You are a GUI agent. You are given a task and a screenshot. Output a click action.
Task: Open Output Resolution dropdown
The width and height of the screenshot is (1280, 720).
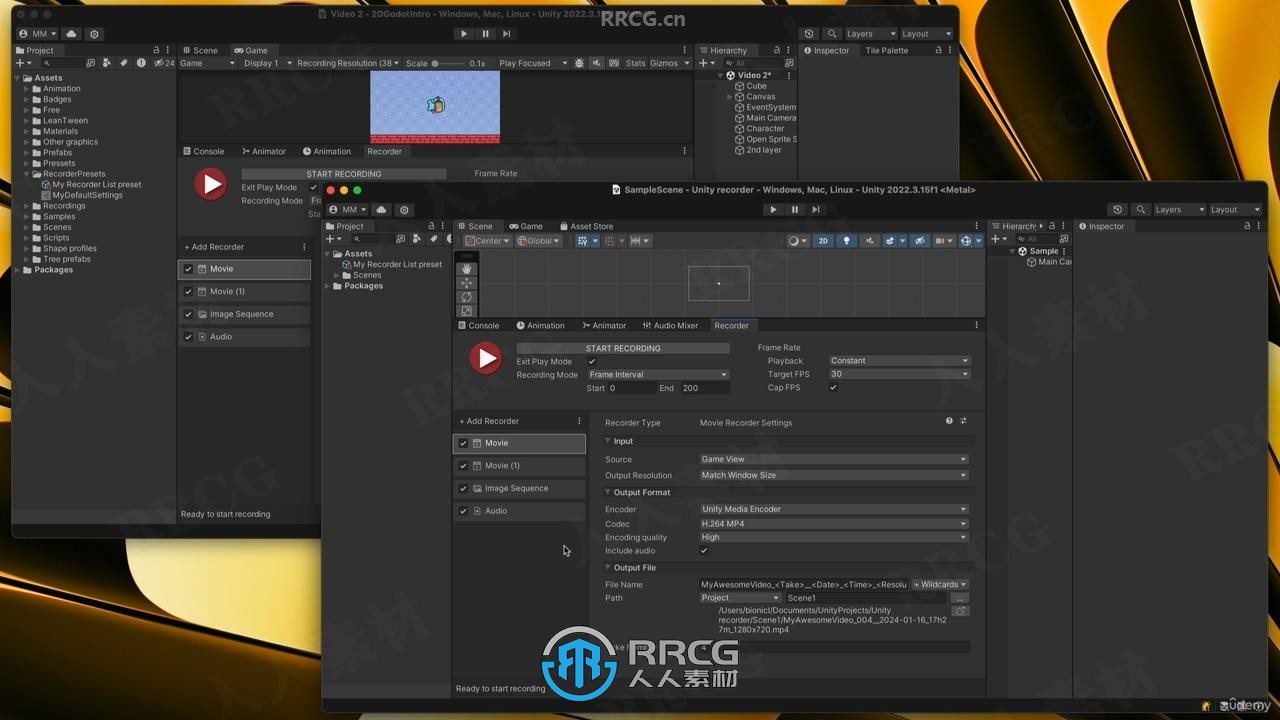point(834,476)
